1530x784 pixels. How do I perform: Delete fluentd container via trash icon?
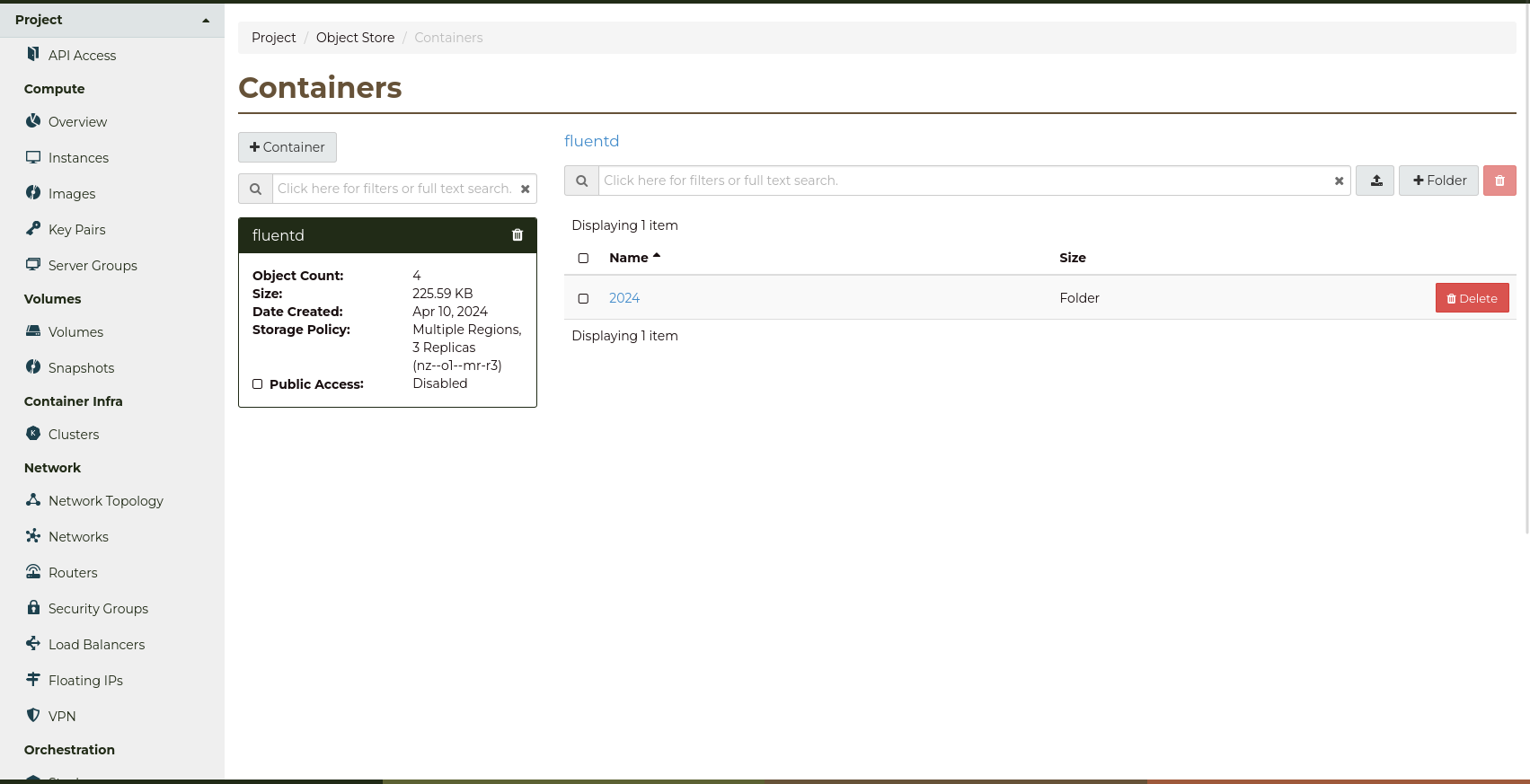pos(517,234)
